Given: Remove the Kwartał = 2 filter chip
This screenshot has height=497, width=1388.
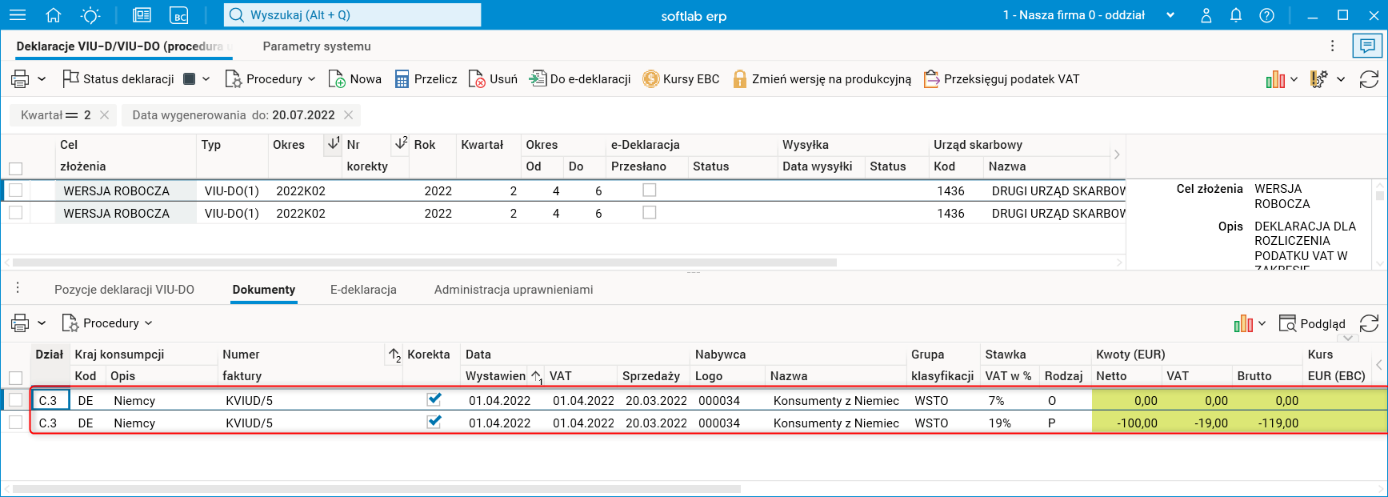Looking at the screenshot, I should tap(105, 115).
